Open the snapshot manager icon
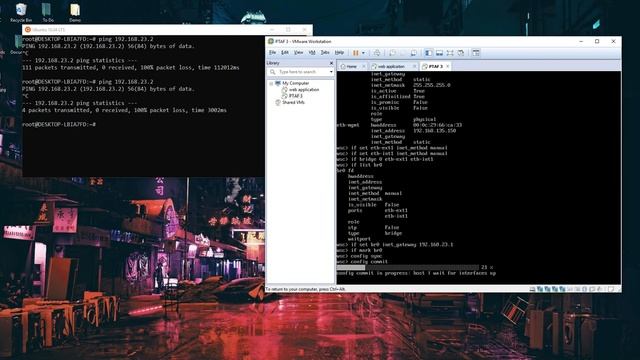The height and width of the screenshot is (360, 640). [413, 53]
